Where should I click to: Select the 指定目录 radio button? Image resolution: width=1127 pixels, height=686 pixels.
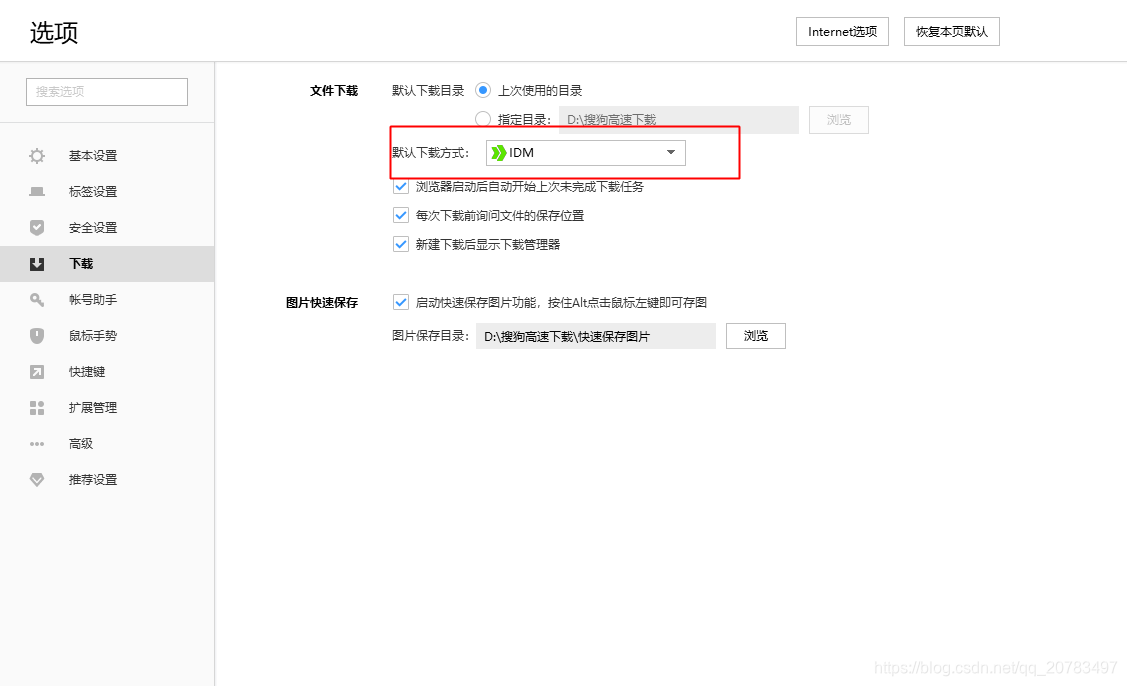coord(481,118)
